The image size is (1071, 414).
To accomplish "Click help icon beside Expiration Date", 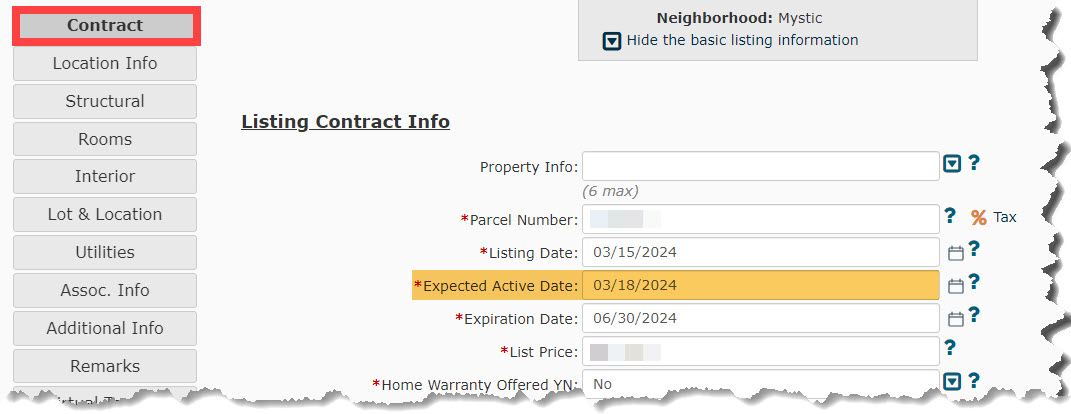I will pyautogui.click(x=974, y=314).
